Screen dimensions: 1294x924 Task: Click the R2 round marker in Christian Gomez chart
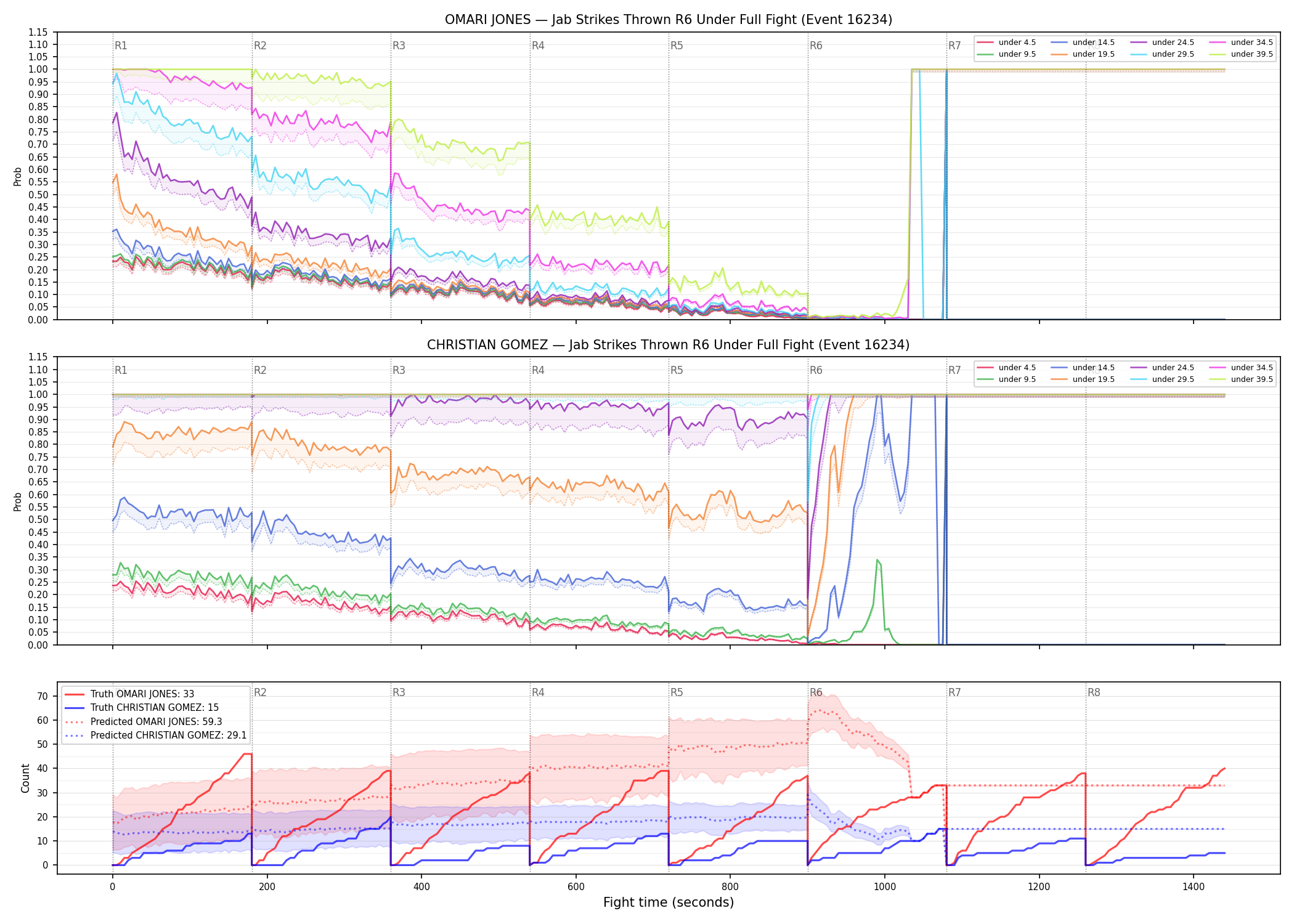260,370
